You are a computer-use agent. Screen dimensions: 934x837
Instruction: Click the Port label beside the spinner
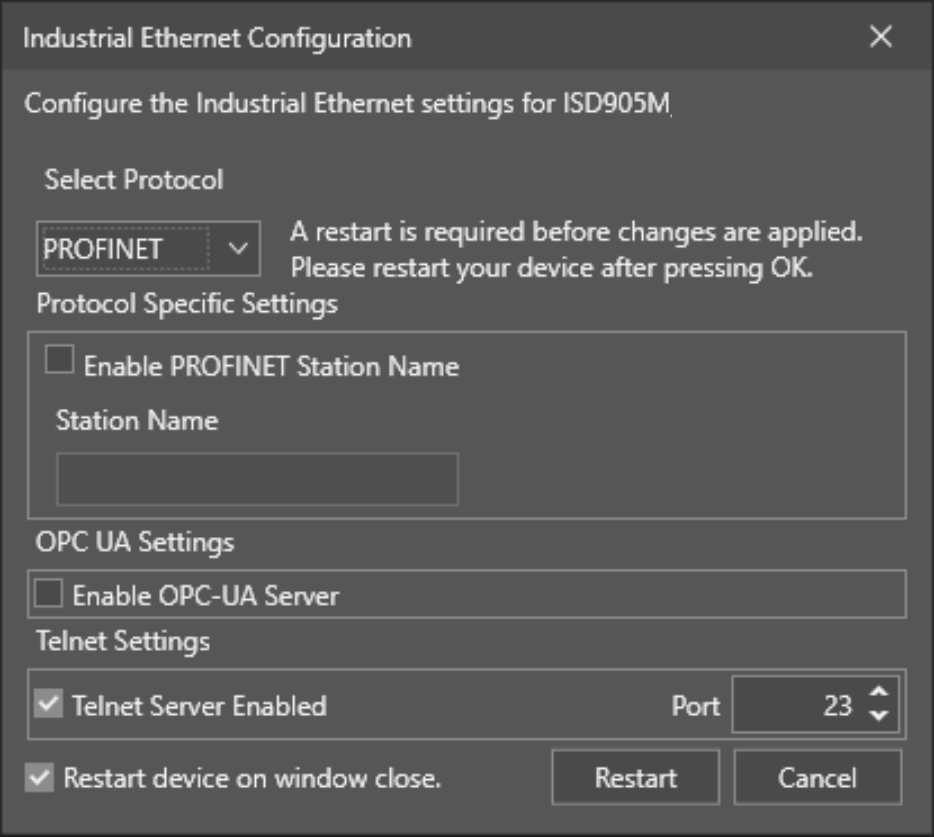[695, 706]
